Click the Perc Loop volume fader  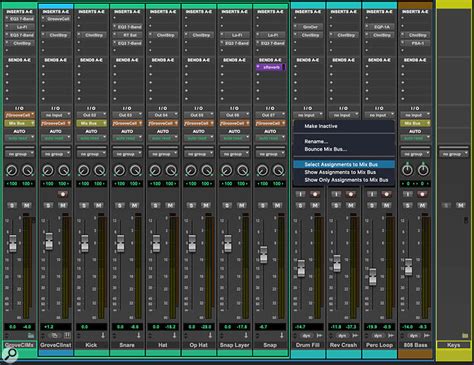[x=372, y=276]
